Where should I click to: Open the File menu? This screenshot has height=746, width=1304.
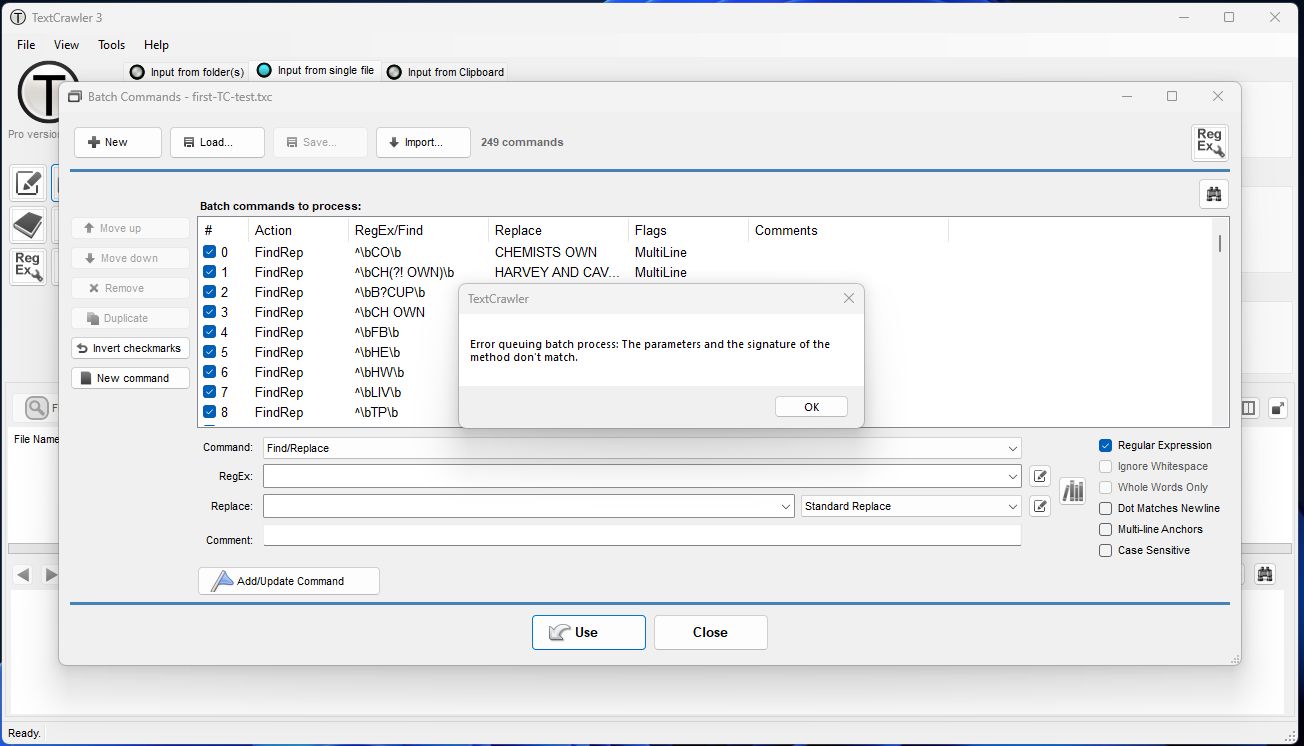(26, 45)
